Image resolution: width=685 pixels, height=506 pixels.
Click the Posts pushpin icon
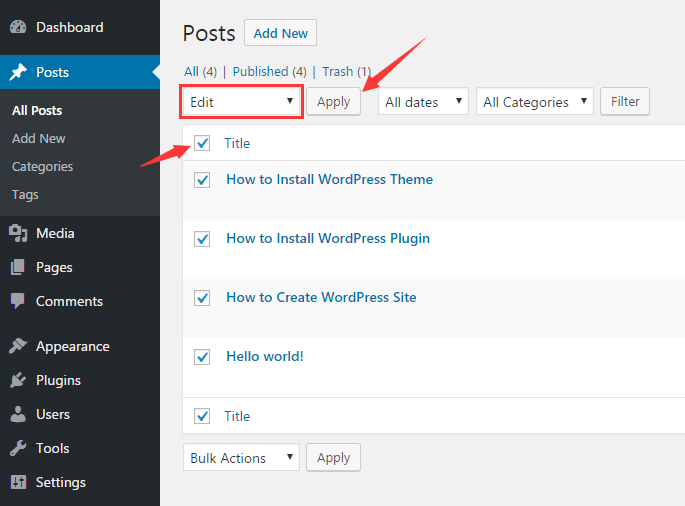pos(18,72)
